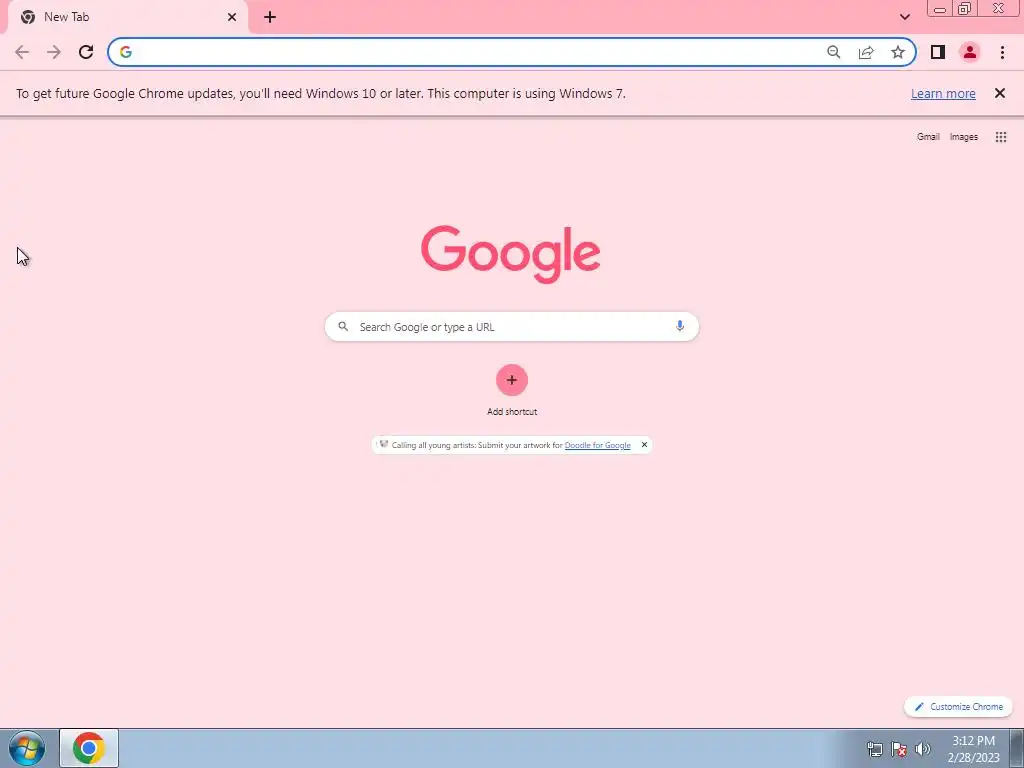1024x768 pixels.
Task: Open the volume speaker tray icon
Action: pos(923,749)
